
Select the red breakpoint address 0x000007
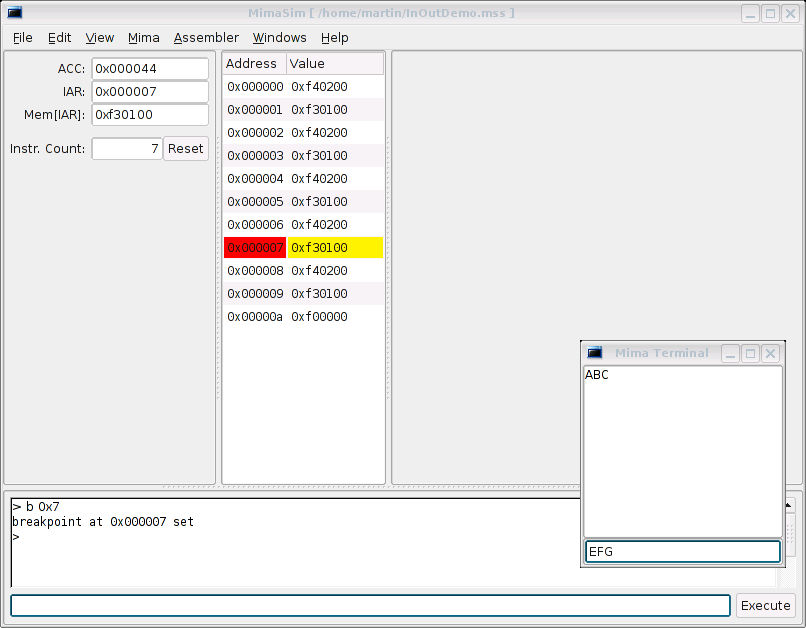[x=255, y=247]
